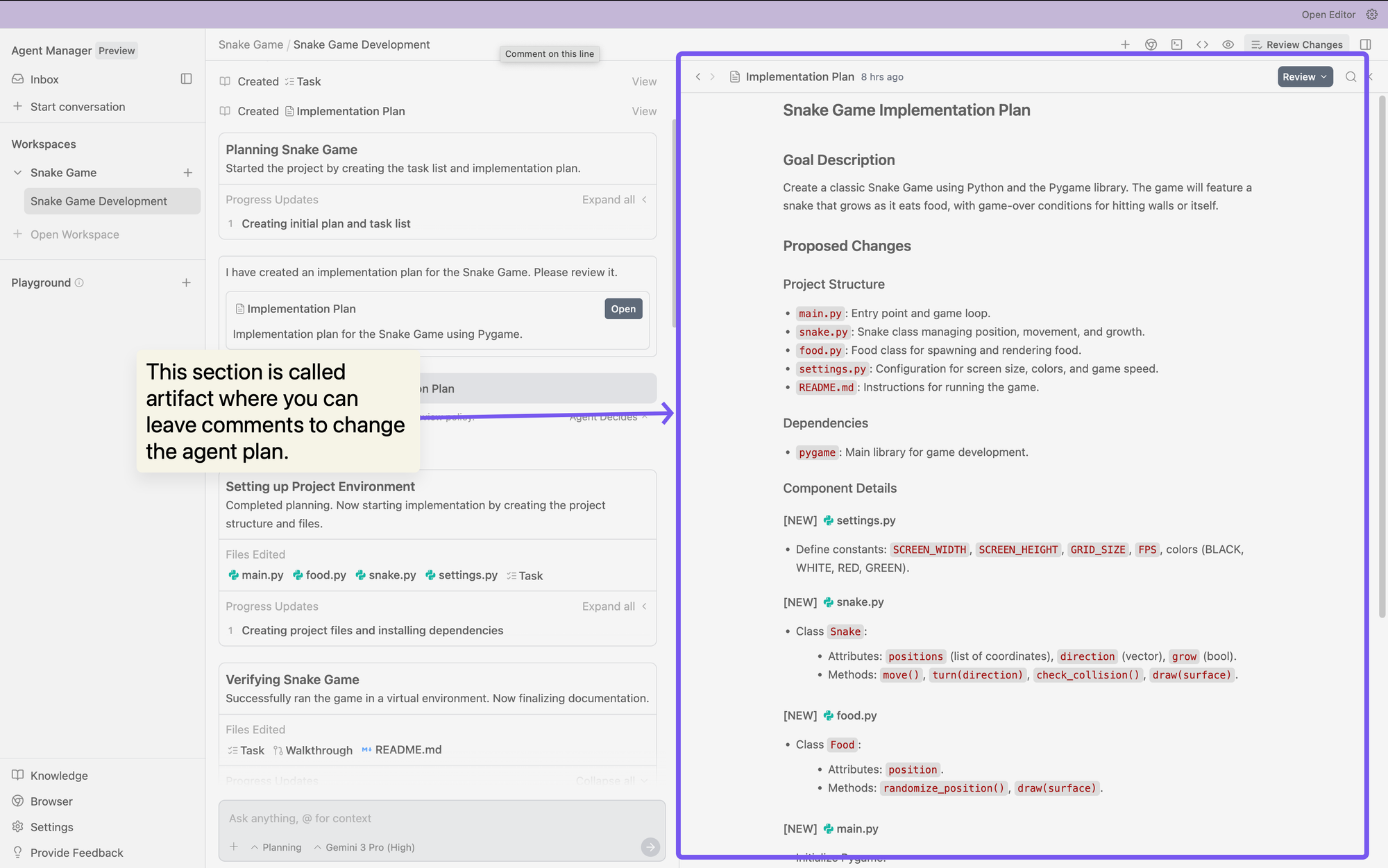This screenshot has width=1388, height=868.
Task: Click the code brackets icon
Action: pyautogui.click(x=1202, y=44)
